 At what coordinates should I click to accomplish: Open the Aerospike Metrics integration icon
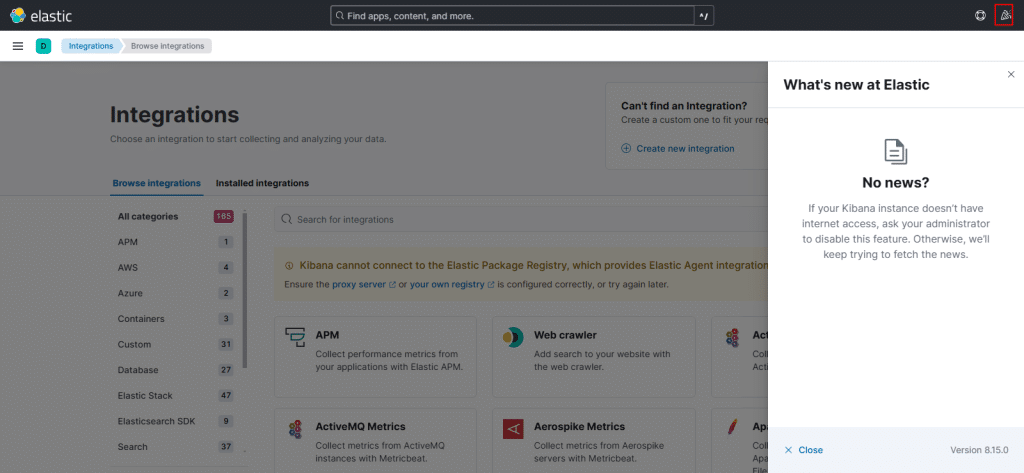[x=514, y=428]
